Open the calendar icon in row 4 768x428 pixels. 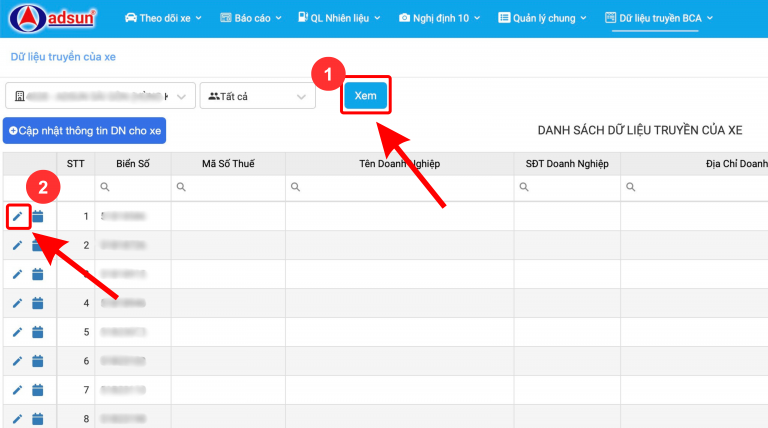point(38,303)
